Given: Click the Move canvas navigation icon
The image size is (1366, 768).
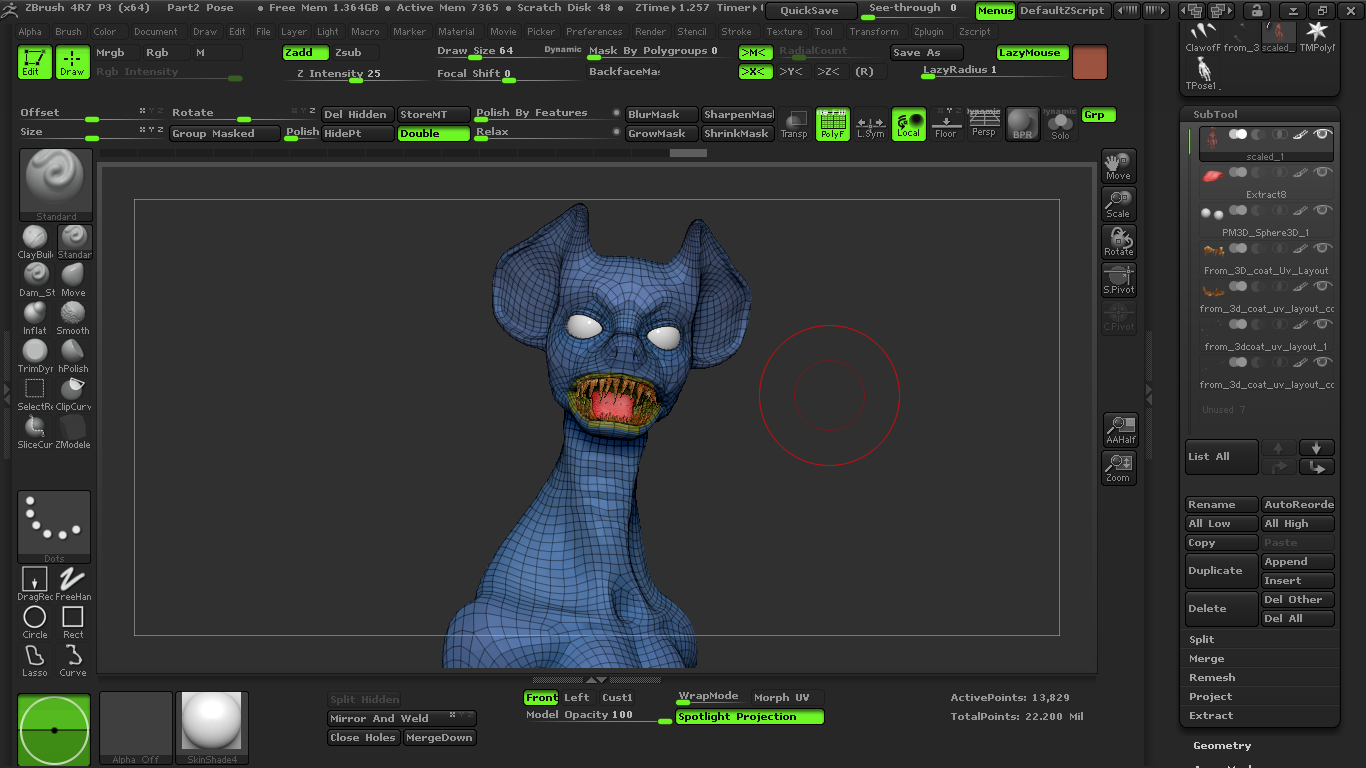Looking at the screenshot, I should 1118,166.
